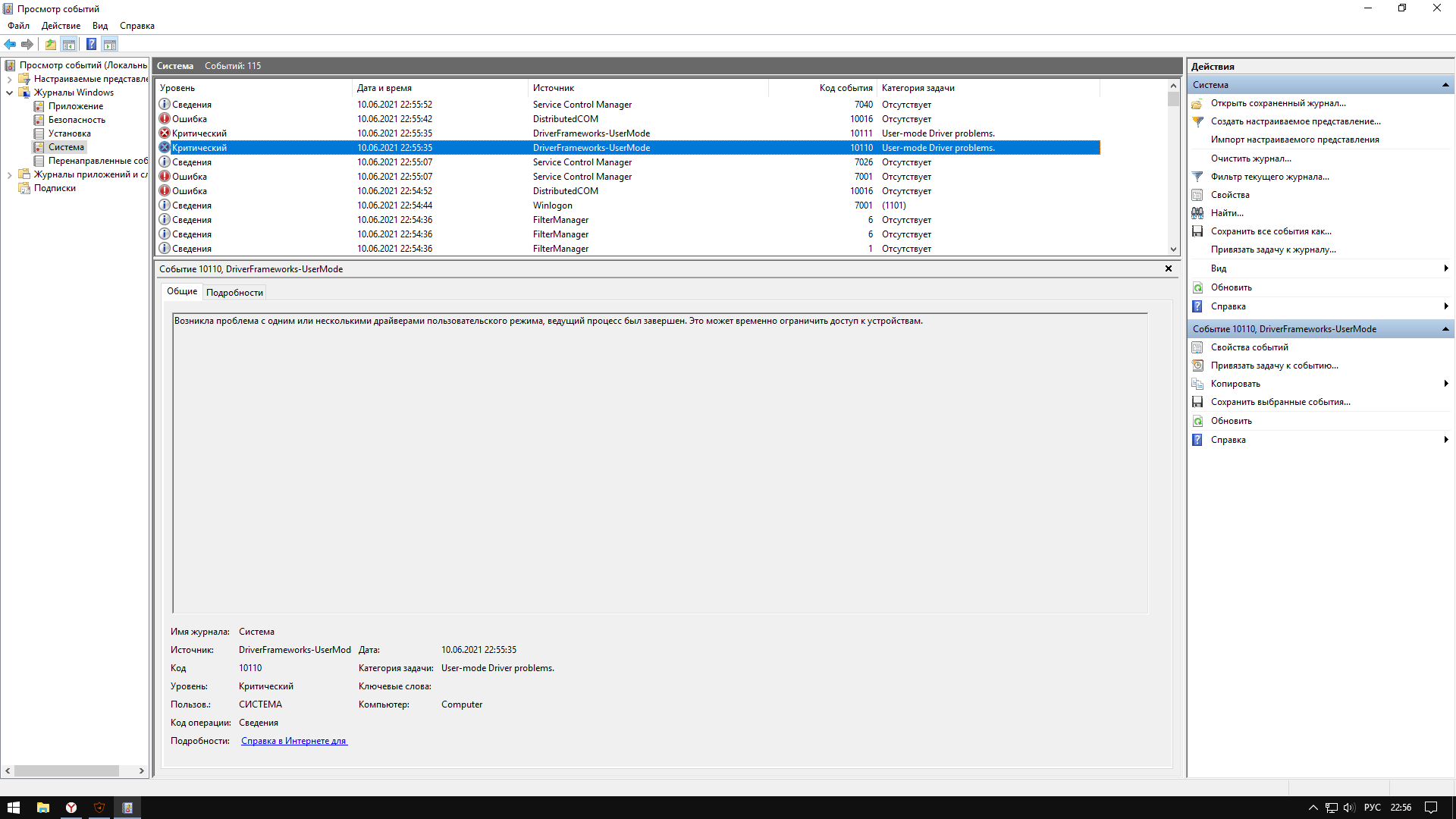The height and width of the screenshot is (819, 1456).
Task: Open the Справка в Интернете link
Action: 294,741
